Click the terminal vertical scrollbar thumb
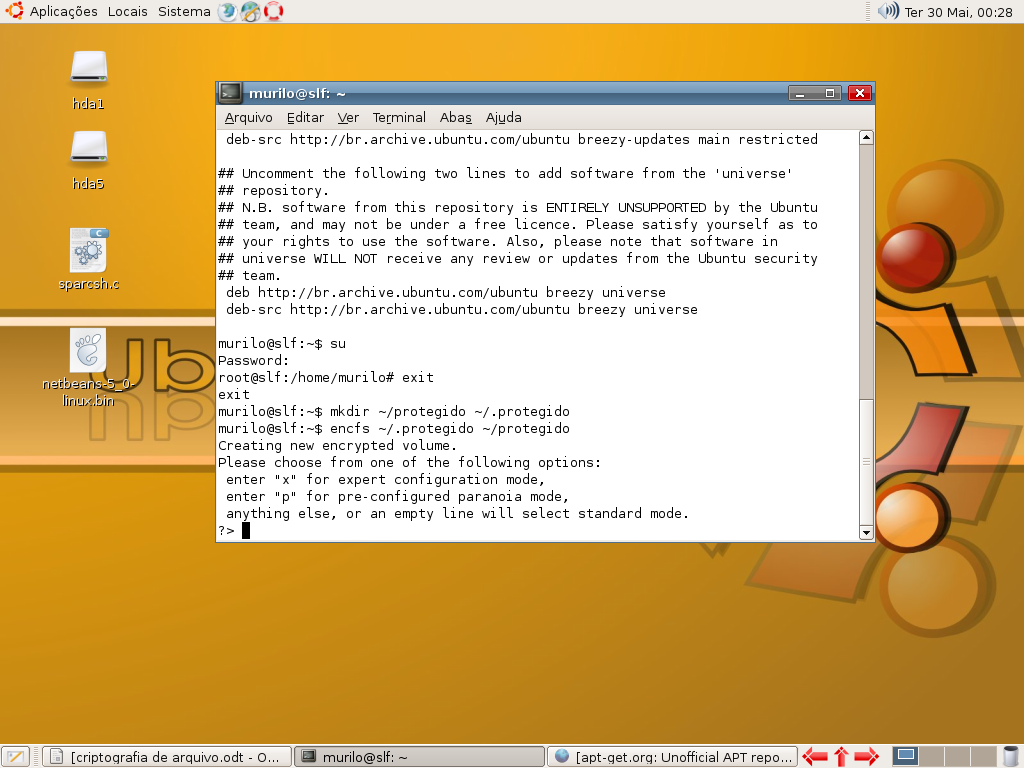 pos(866,461)
